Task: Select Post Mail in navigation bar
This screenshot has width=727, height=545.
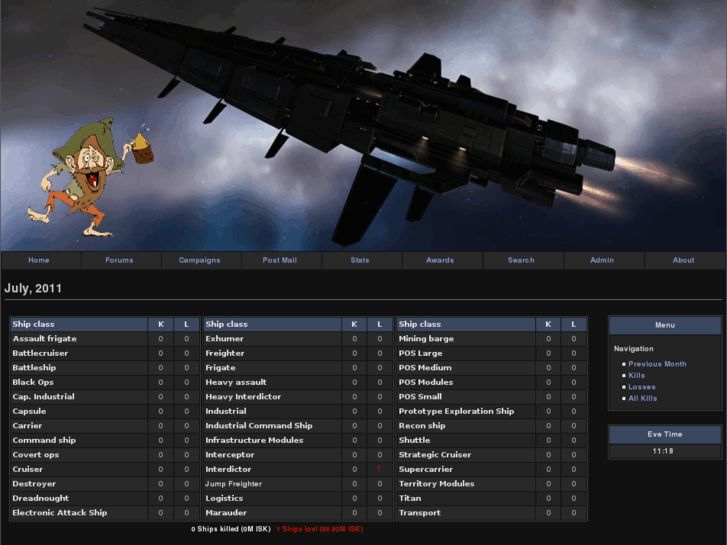Action: [x=280, y=260]
